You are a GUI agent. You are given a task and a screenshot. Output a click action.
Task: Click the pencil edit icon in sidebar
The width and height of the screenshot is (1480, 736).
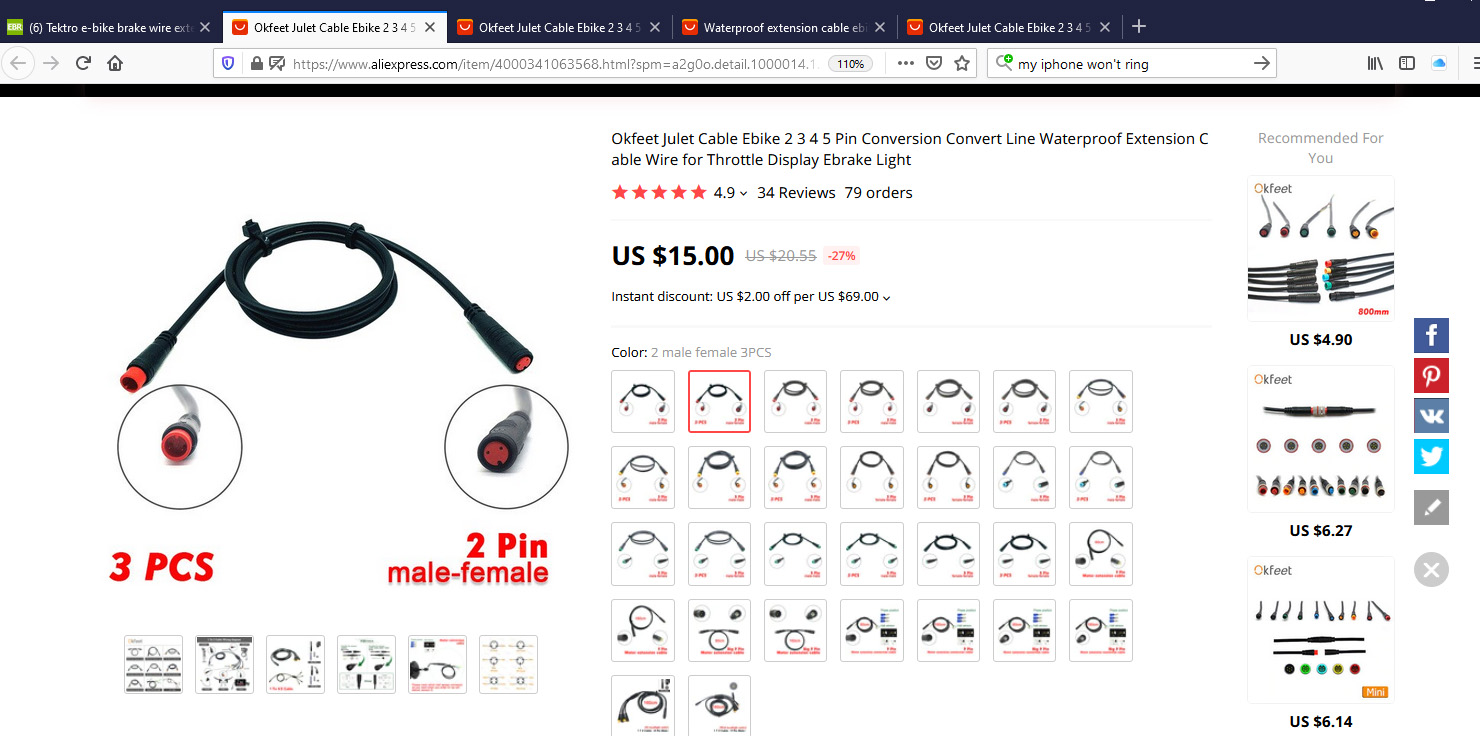click(1431, 507)
